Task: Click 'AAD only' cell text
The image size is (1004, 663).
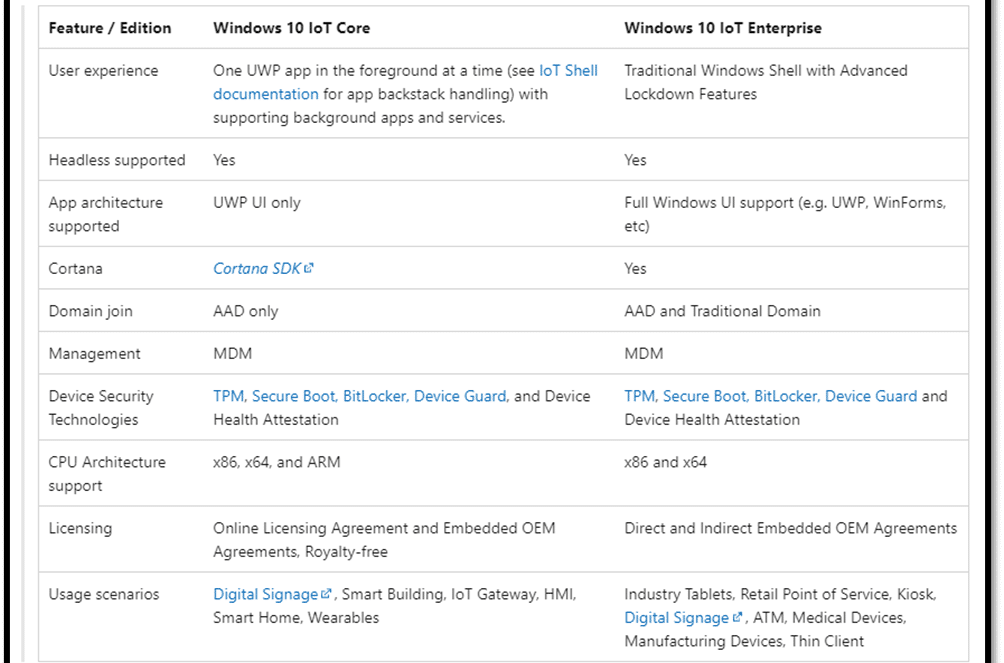Action: pyautogui.click(x=246, y=311)
